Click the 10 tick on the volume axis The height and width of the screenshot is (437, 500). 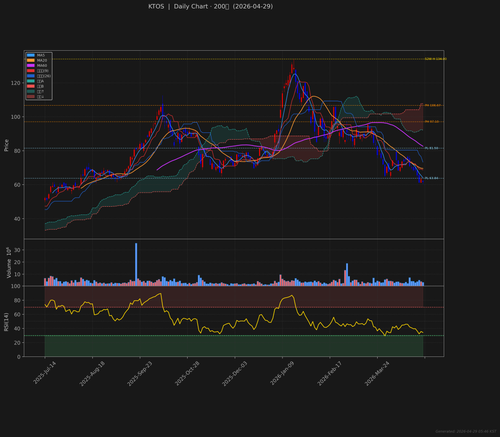coord(17,274)
